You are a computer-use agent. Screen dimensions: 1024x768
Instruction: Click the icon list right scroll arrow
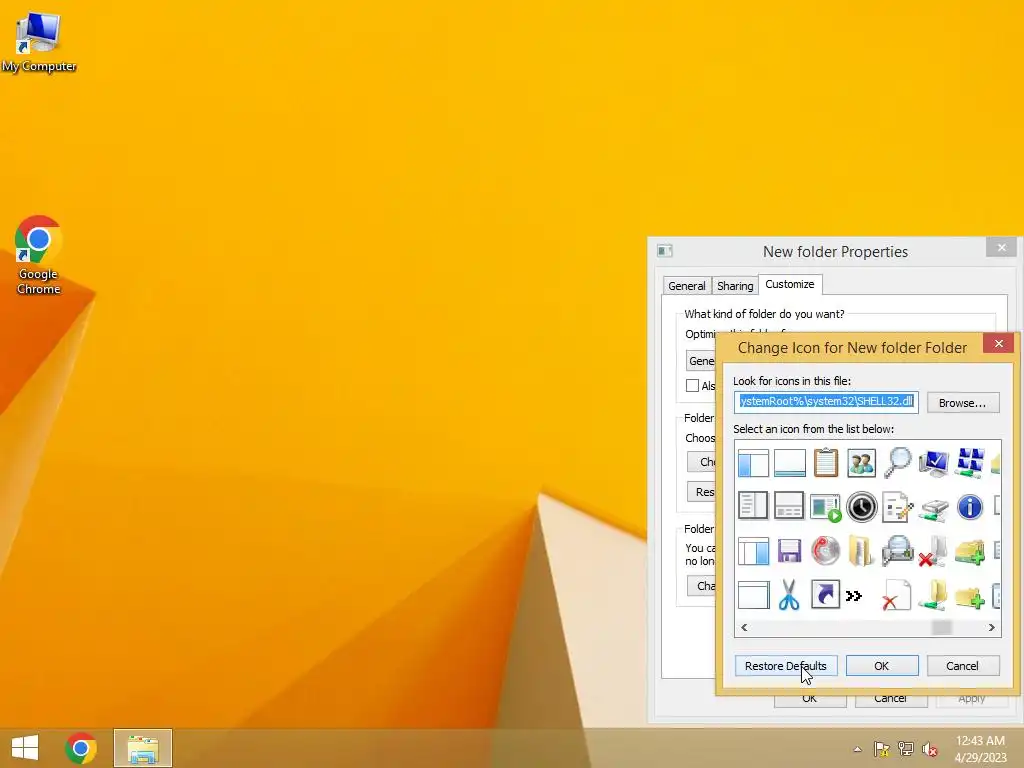click(991, 628)
